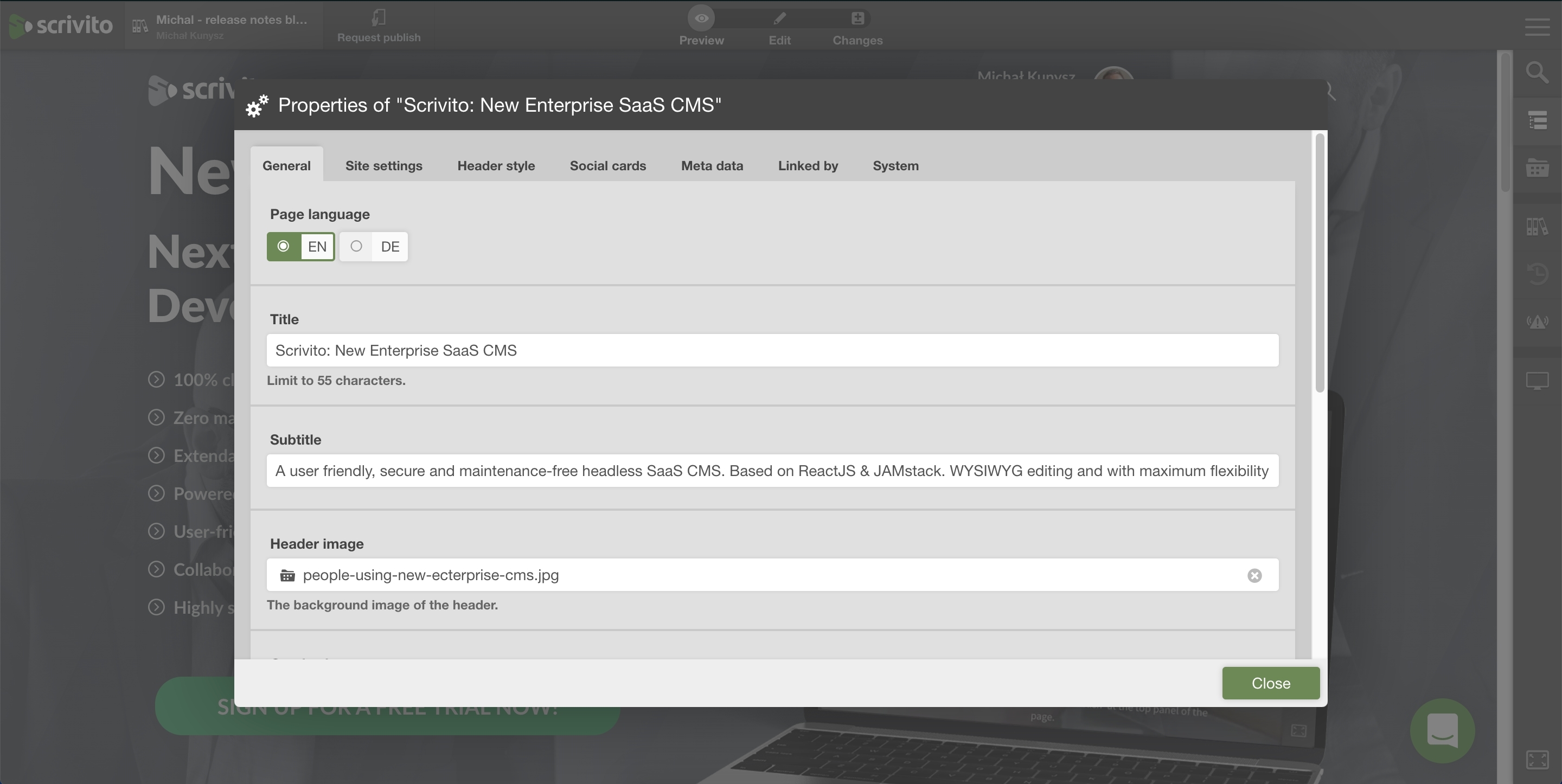
Task: Click the search magnifier icon in sidebar
Action: 1537,73
